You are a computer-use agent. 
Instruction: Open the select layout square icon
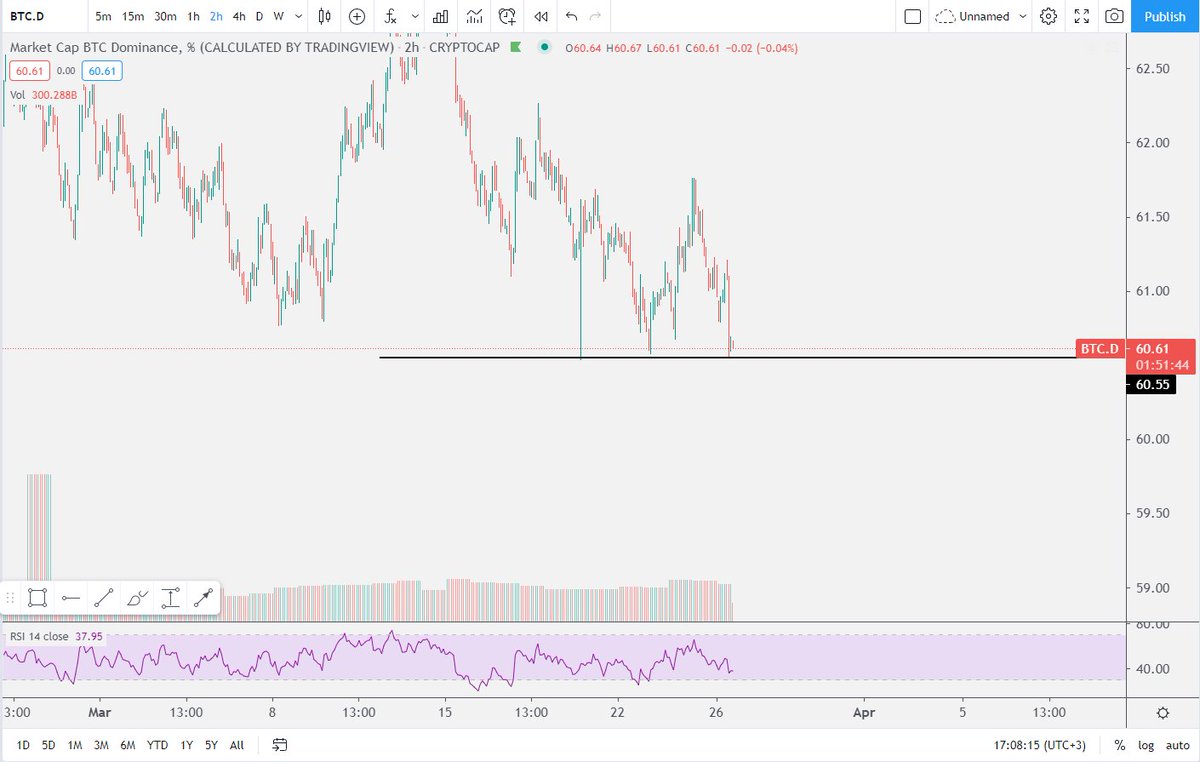912,16
